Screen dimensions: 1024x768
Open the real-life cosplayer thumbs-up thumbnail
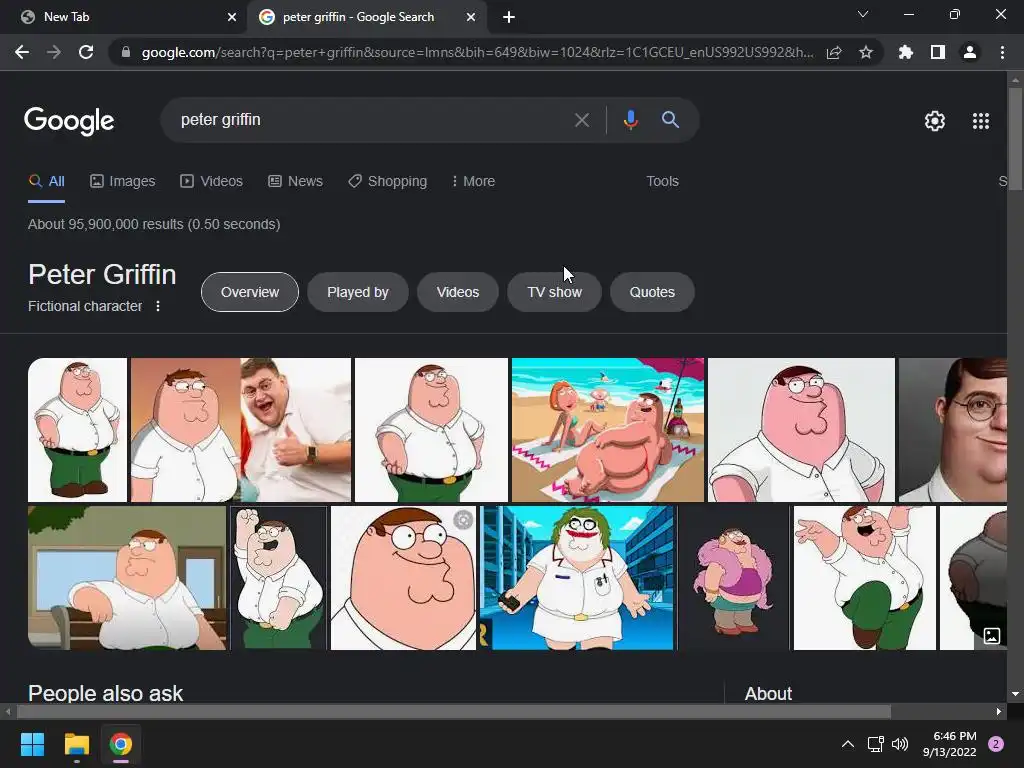pyautogui.click(x=241, y=430)
